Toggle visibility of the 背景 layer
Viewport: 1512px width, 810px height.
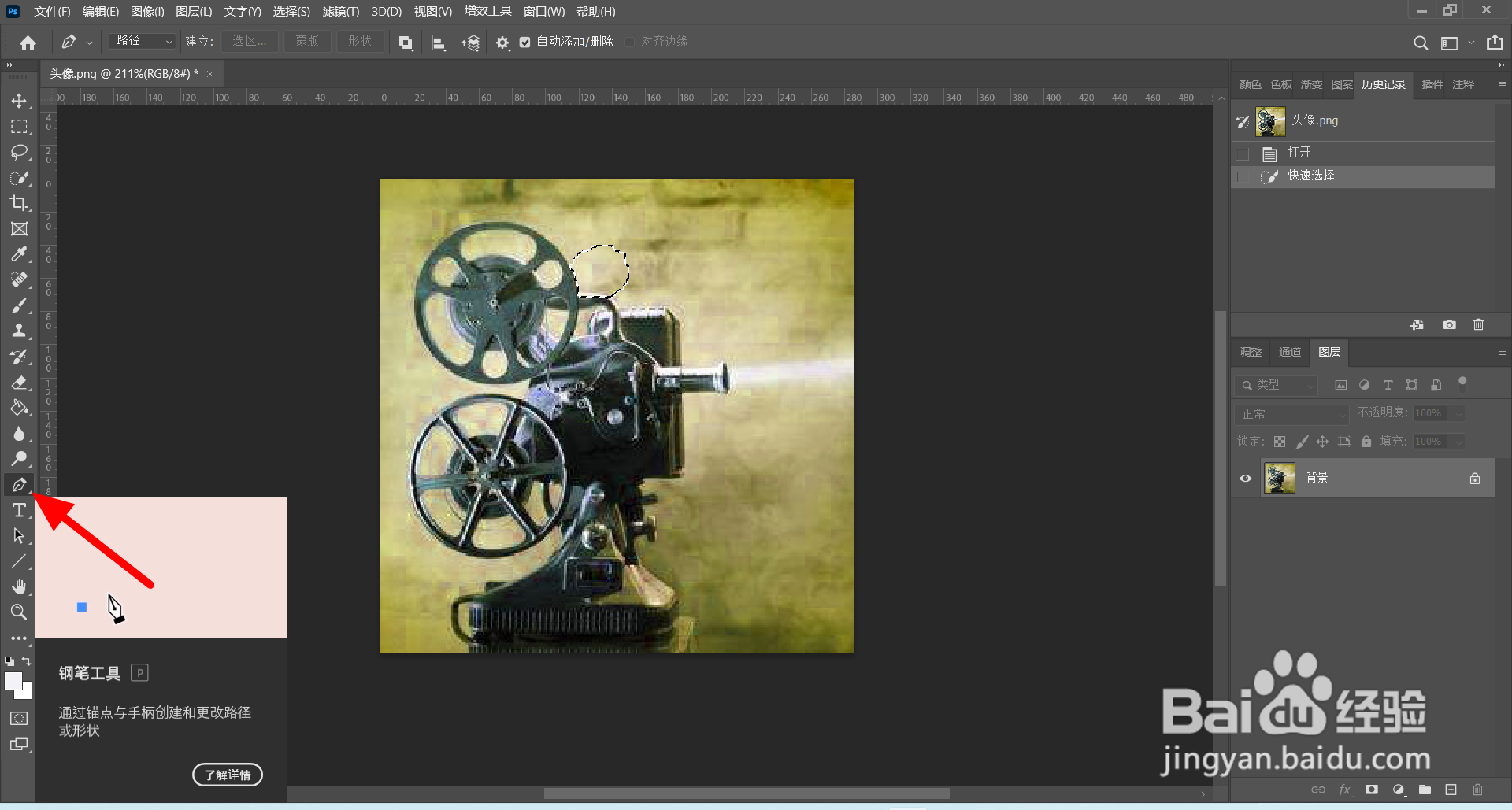click(x=1245, y=478)
